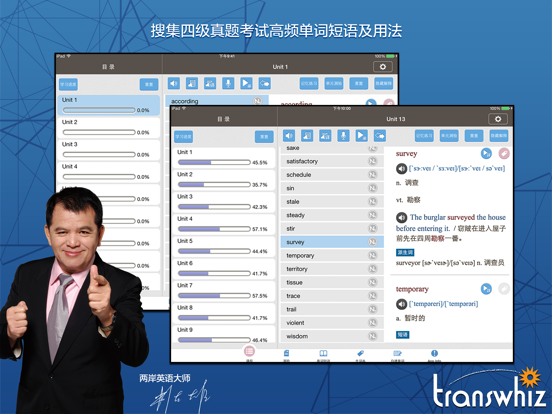Tap Unit 1 progress bar showing 45.5%
The height and width of the screenshot is (414, 552).
coord(214,162)
